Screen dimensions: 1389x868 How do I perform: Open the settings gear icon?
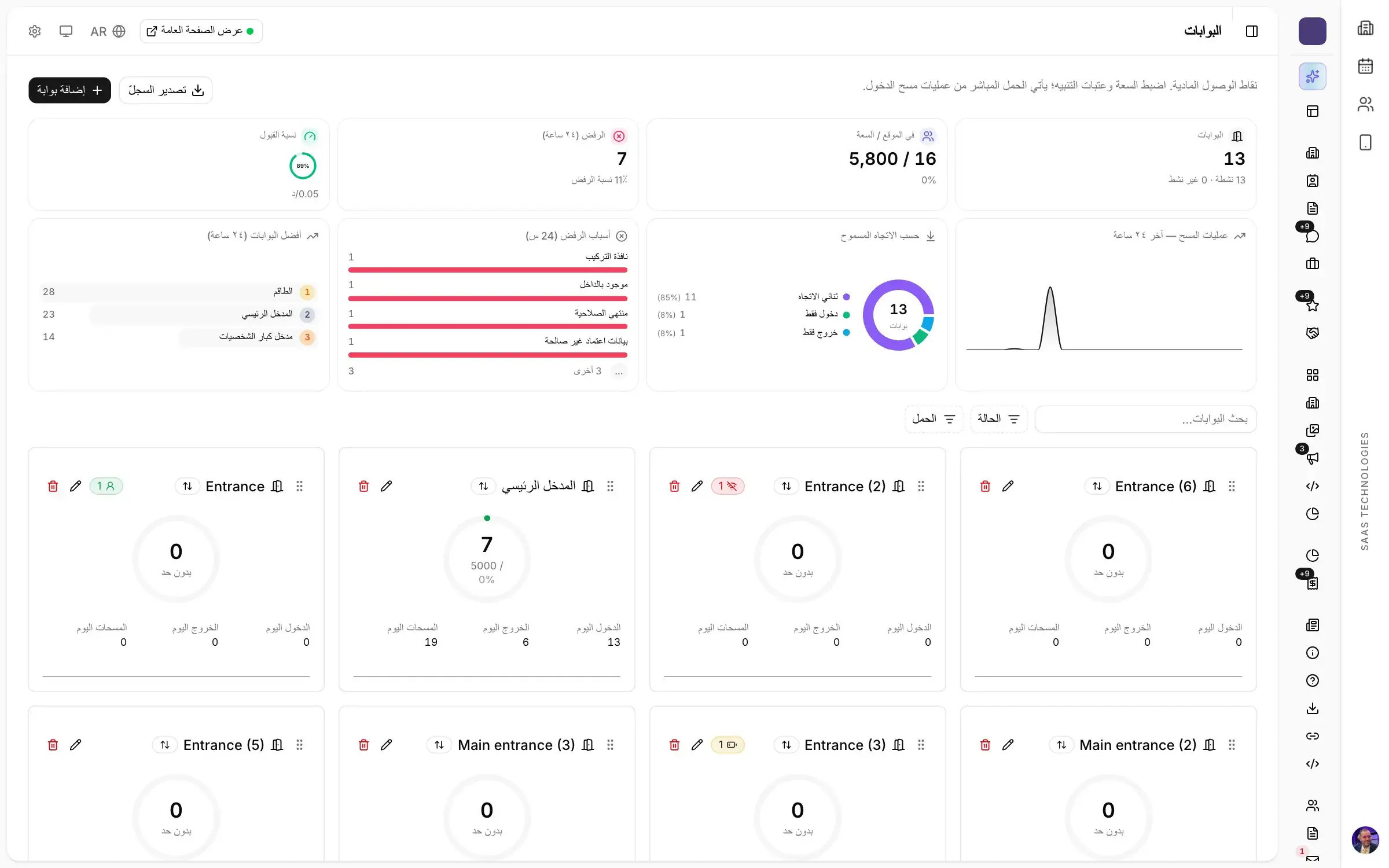coord(35,31)
